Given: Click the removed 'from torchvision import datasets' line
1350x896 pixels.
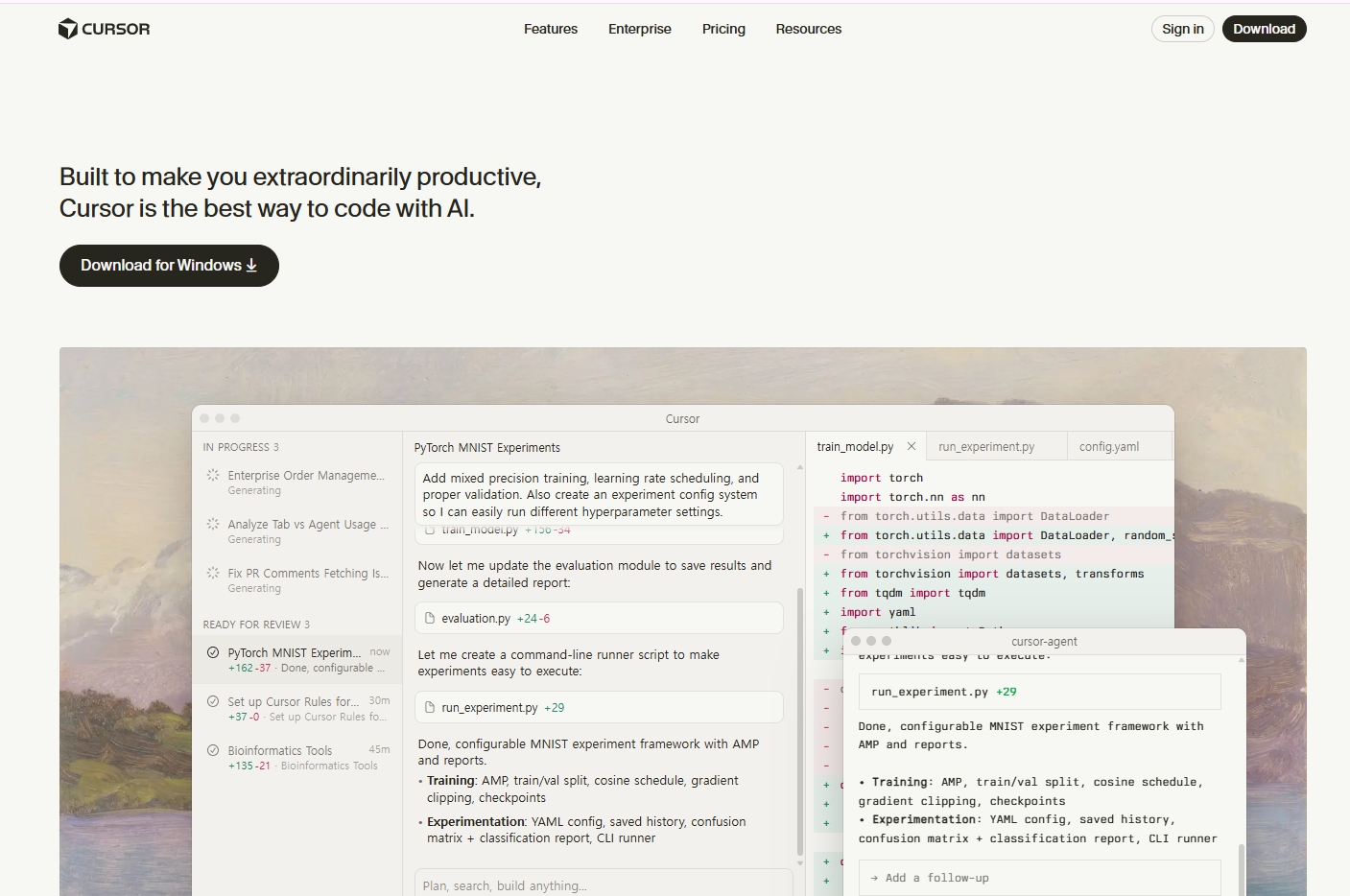Looking at the screenshot, I should 951,554.
